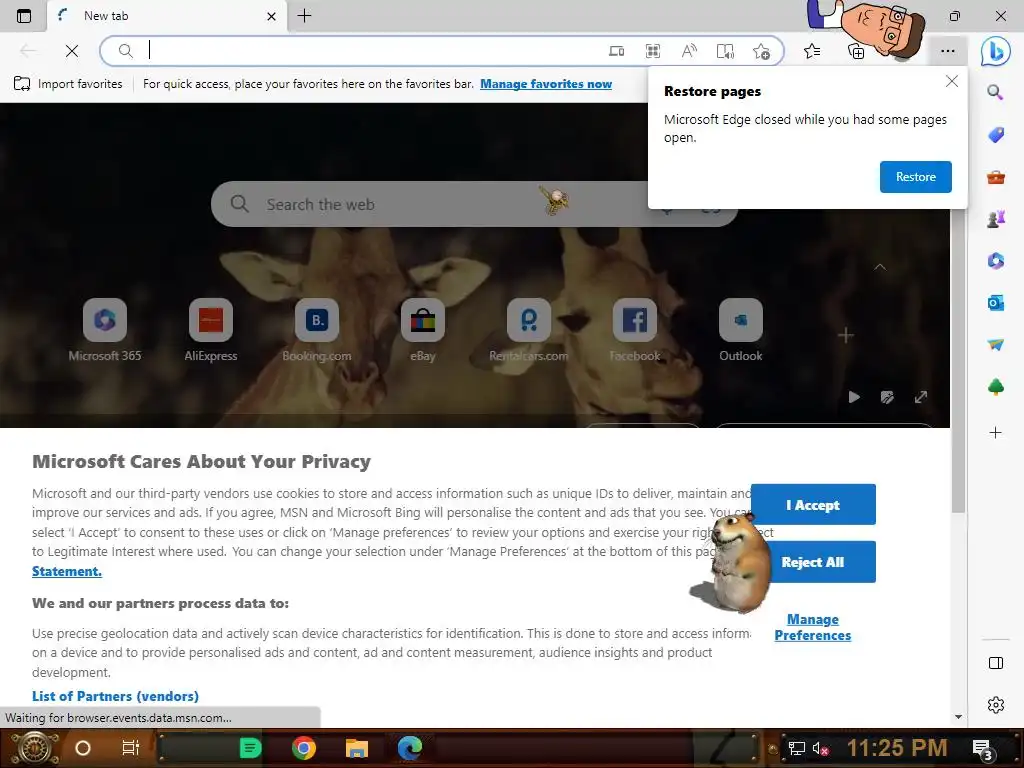
Task: Click I Accept button
Action: coord(813,505)
